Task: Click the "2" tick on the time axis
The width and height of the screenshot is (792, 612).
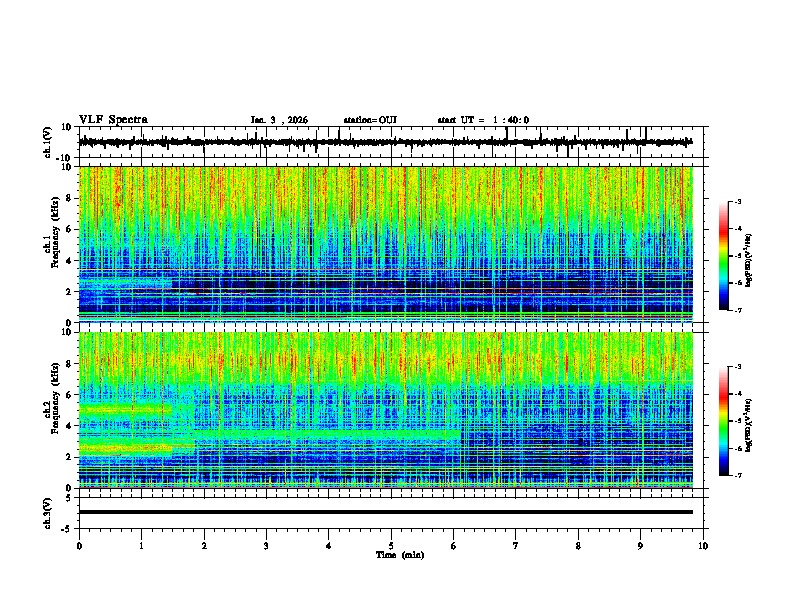Action: click(x=204, y=546)
